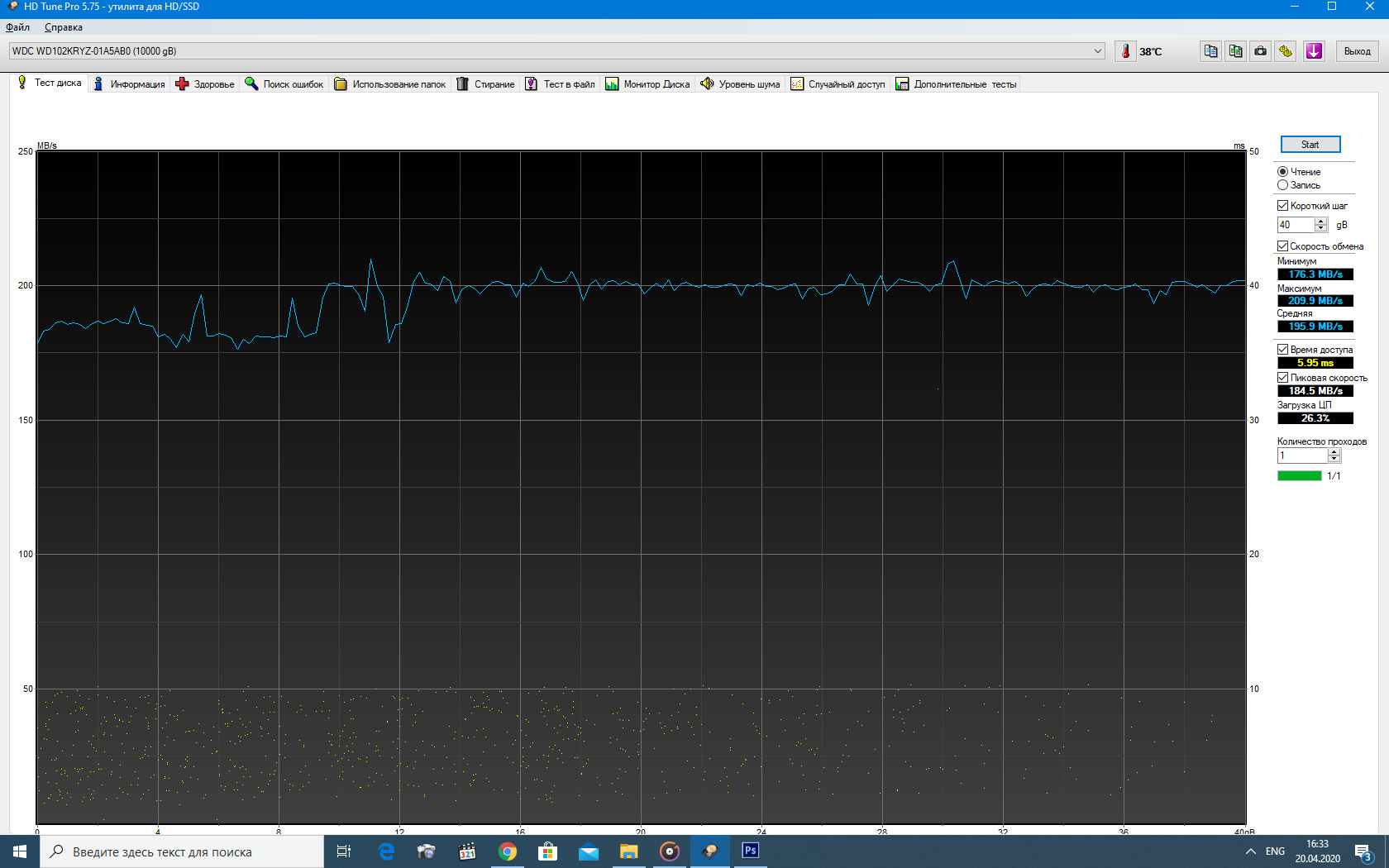This screenshot has width=1389, height=868.
Task: Click the Выход button
Action: [x=1357, y=51]
